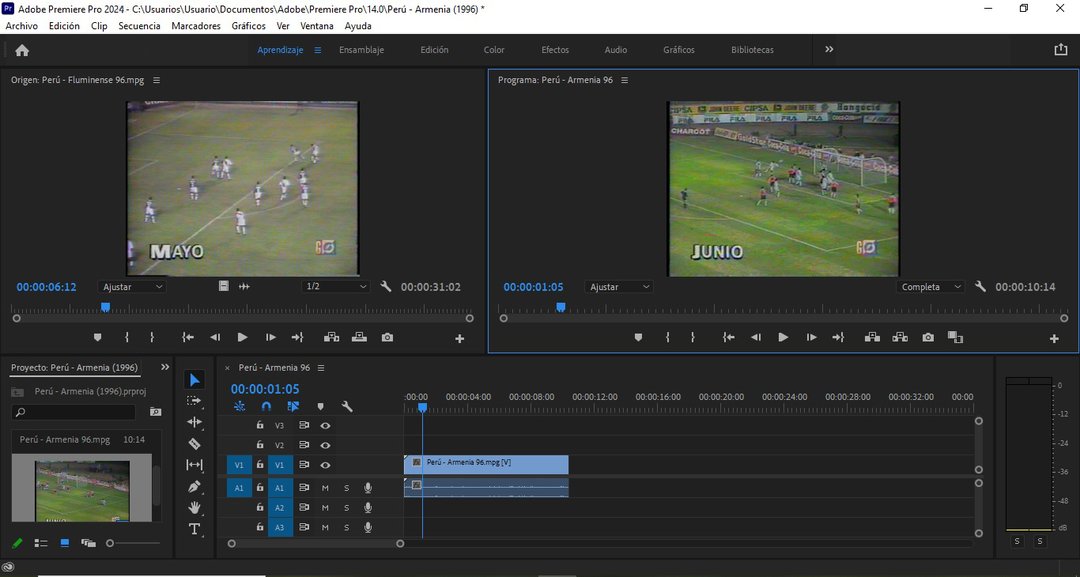This screenshot has height=577, width=1080.
Task: Click the project thumbnail zoom slider
Action: coord(110,543)
